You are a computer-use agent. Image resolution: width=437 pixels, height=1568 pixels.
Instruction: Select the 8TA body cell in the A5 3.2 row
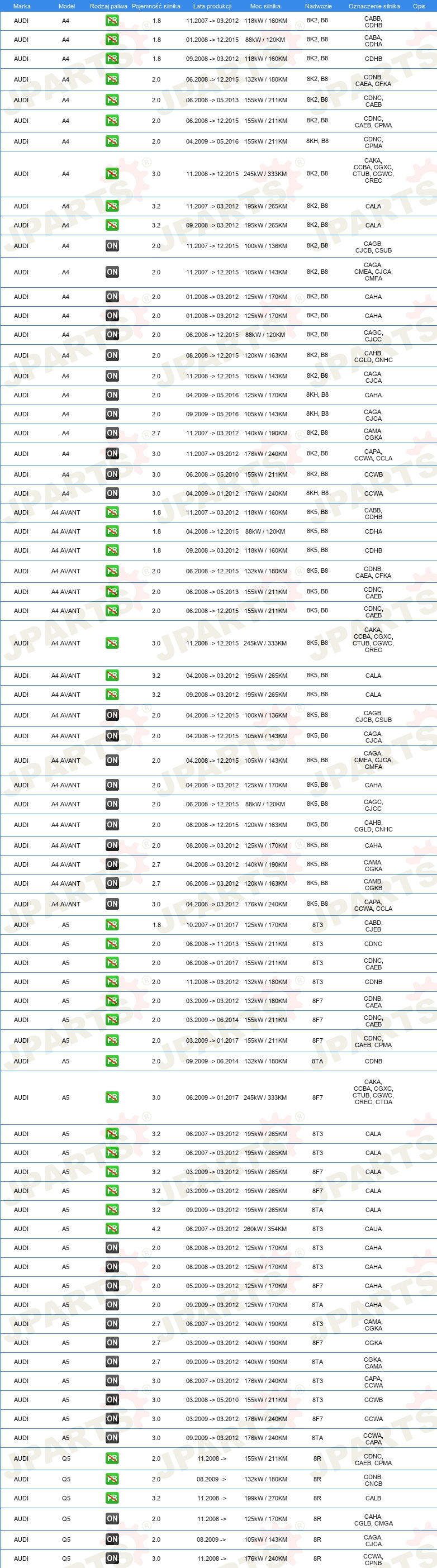click(x=318, y=1209)
